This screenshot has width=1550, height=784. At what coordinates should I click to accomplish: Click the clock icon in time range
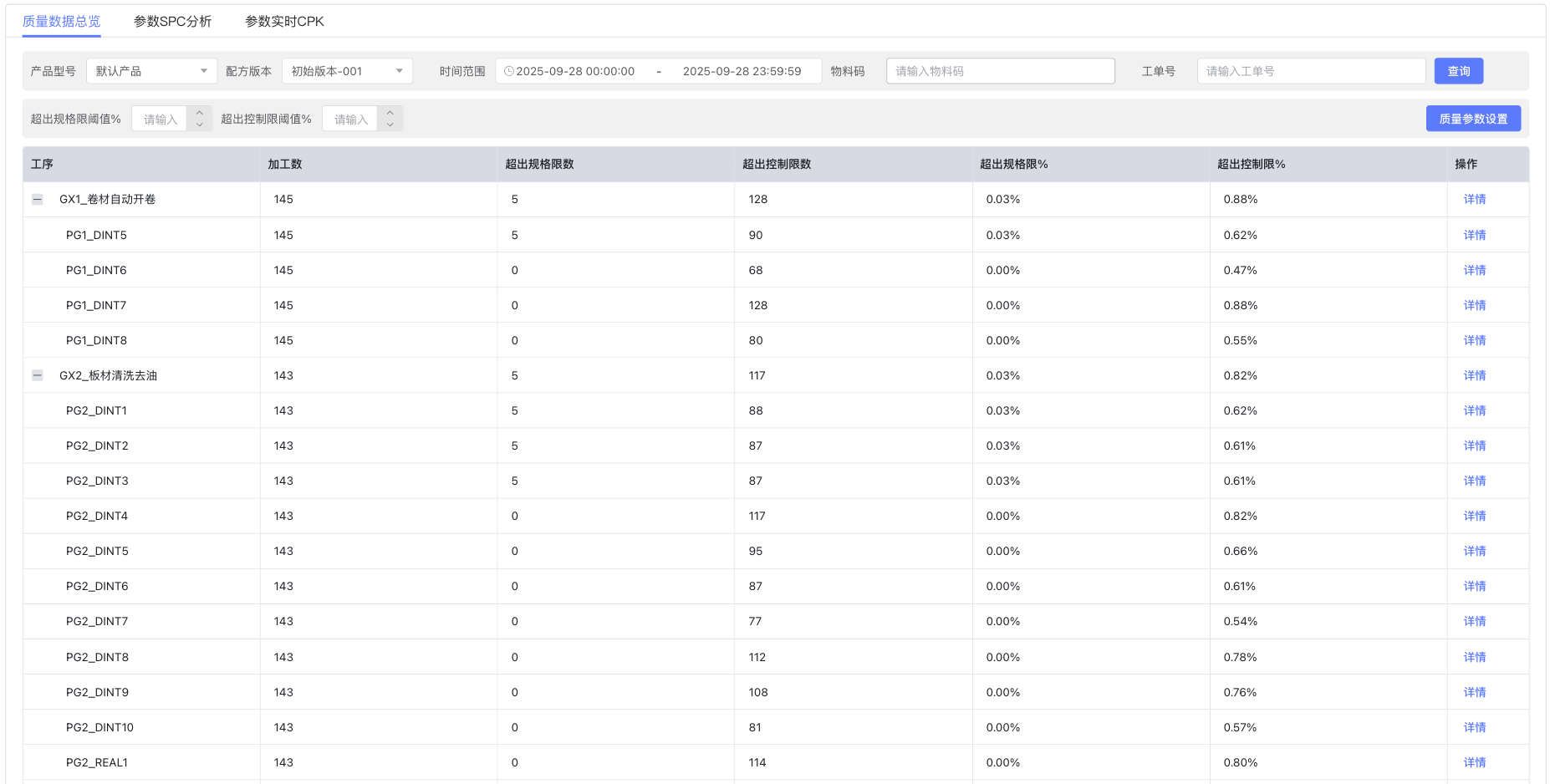tap(508, 71)
